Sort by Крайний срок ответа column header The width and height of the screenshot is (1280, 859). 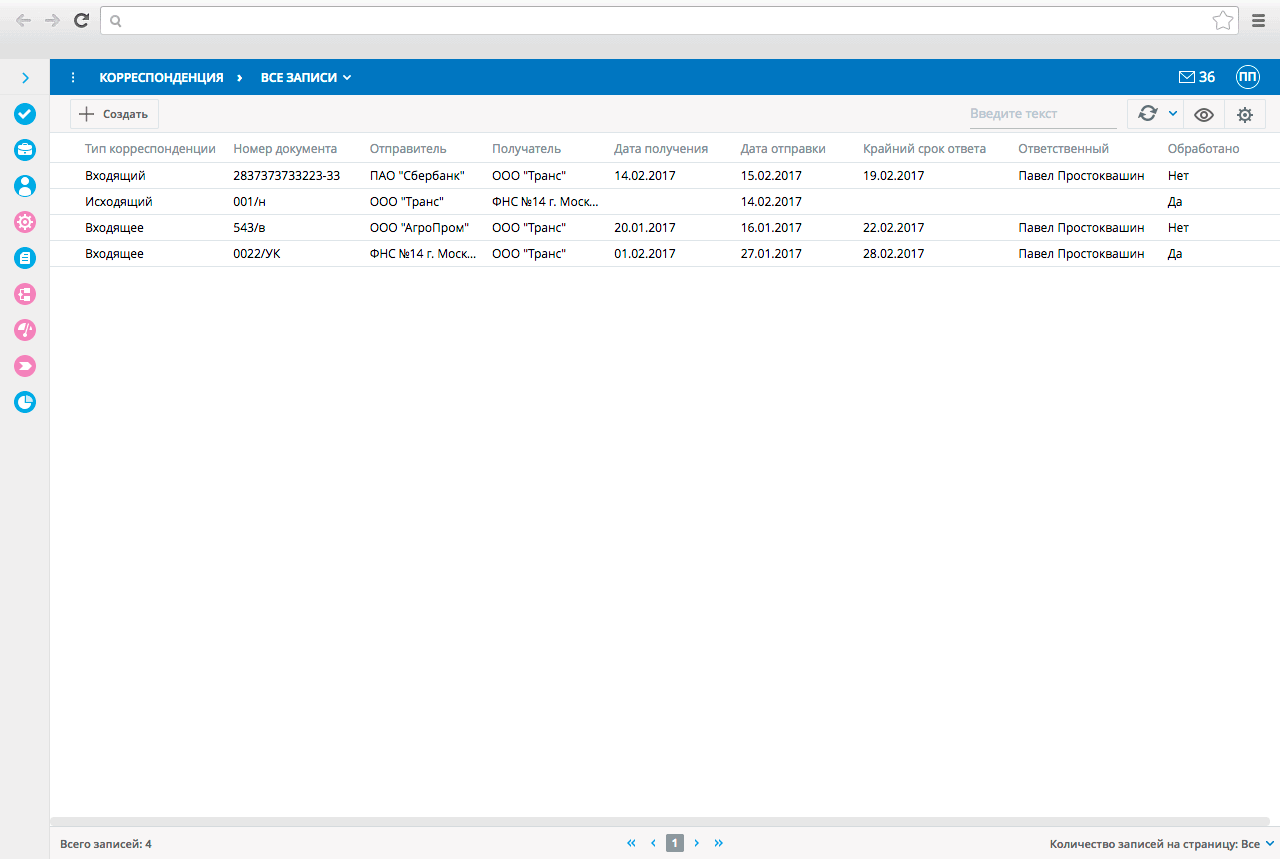click(924, 149)
